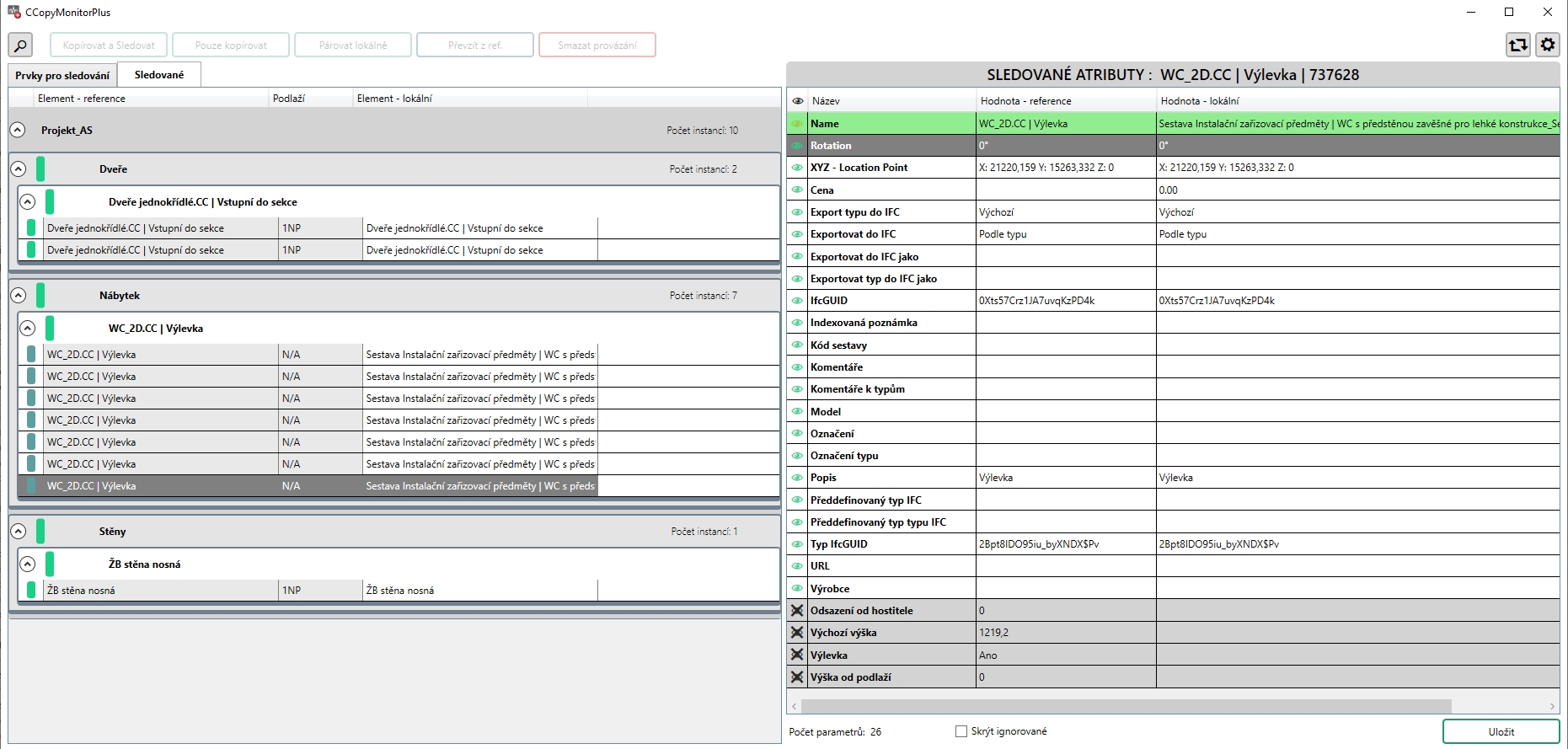
Task: Click the Pouze kopírovat button
Action: (x=231, y=45)
